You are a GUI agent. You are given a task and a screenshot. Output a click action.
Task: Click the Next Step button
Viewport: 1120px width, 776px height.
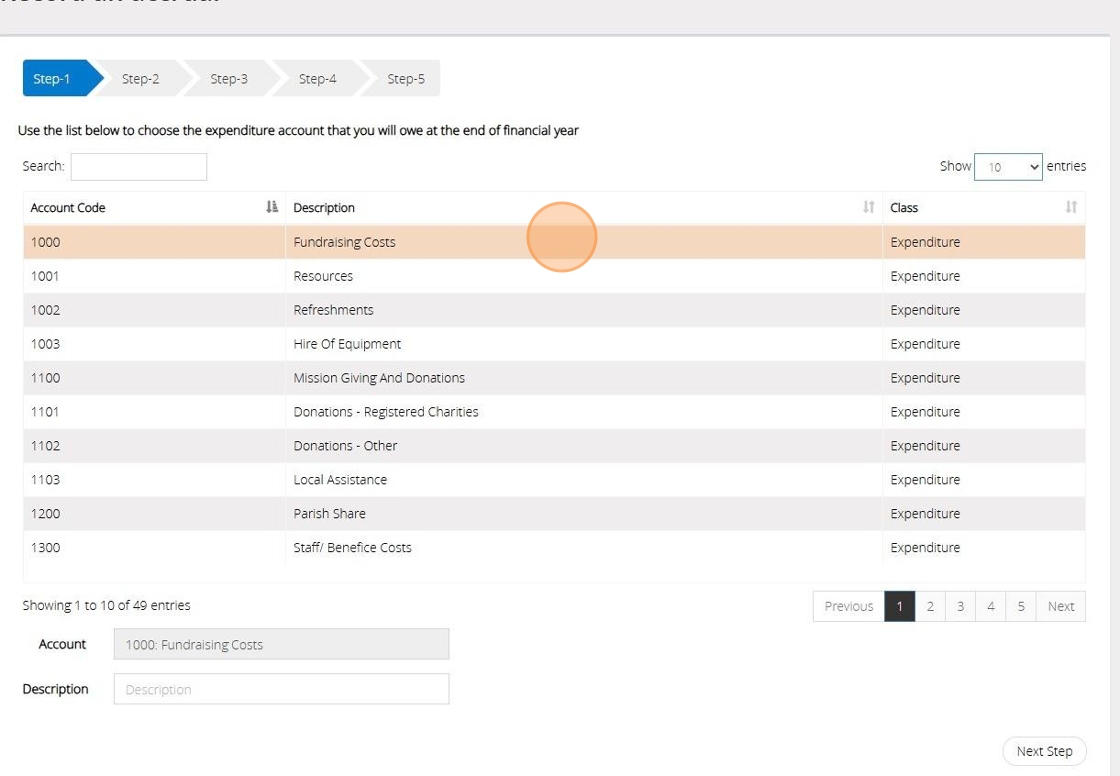[x=1044, y=752]
